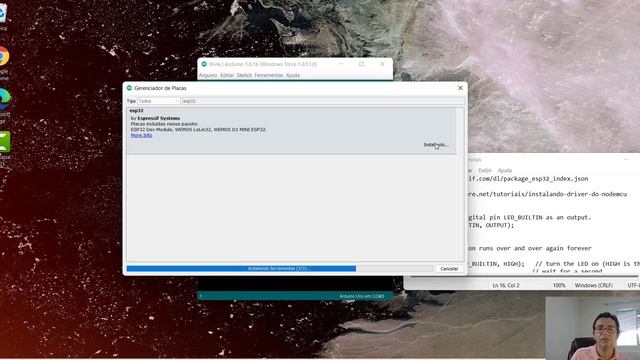Select the esp32 package title

coord(136,111)
